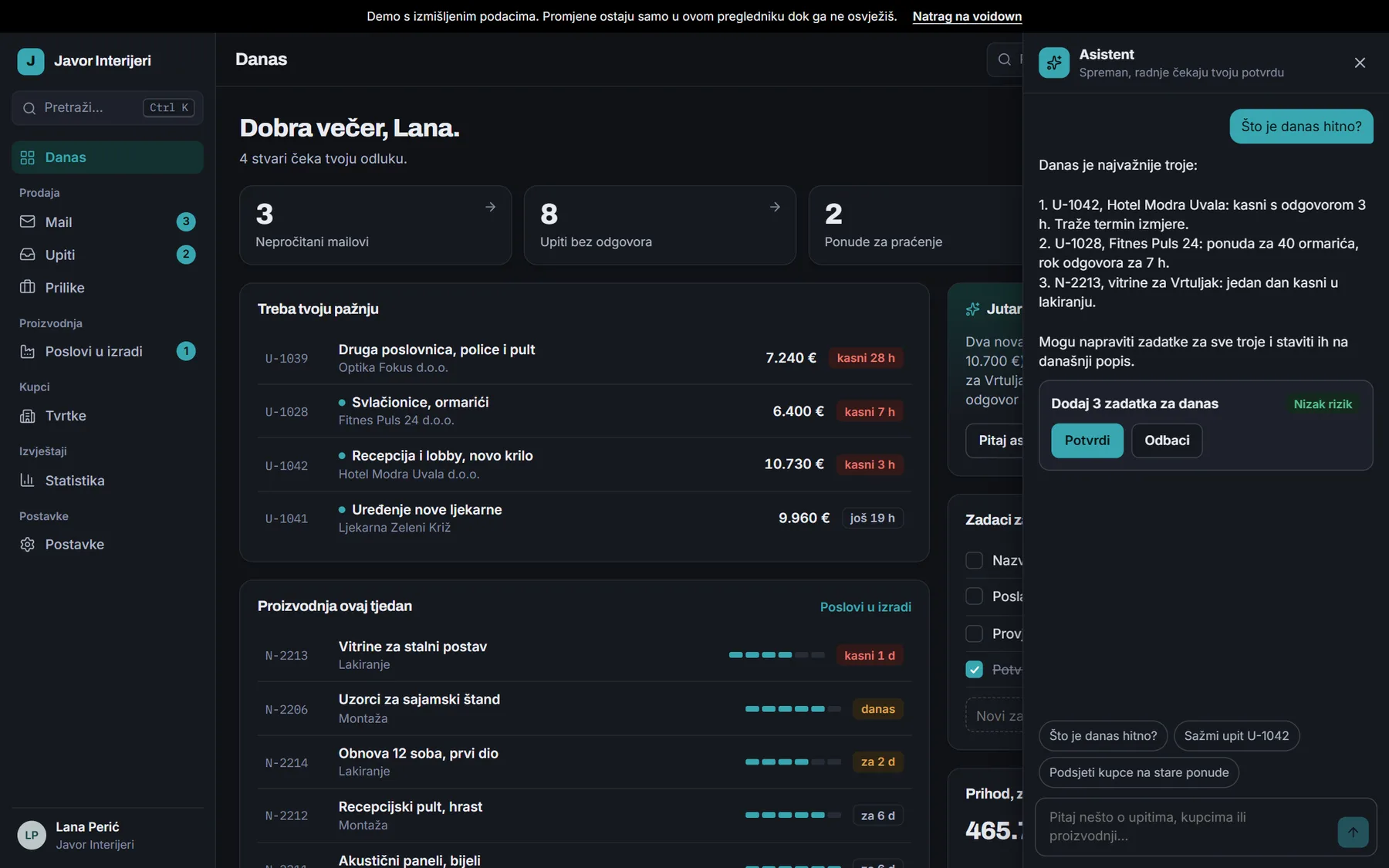Image resolution: width=1389 pixels, height=868 pixels.
Task: Close the Asistent panel
Action: coord(1360,62)
